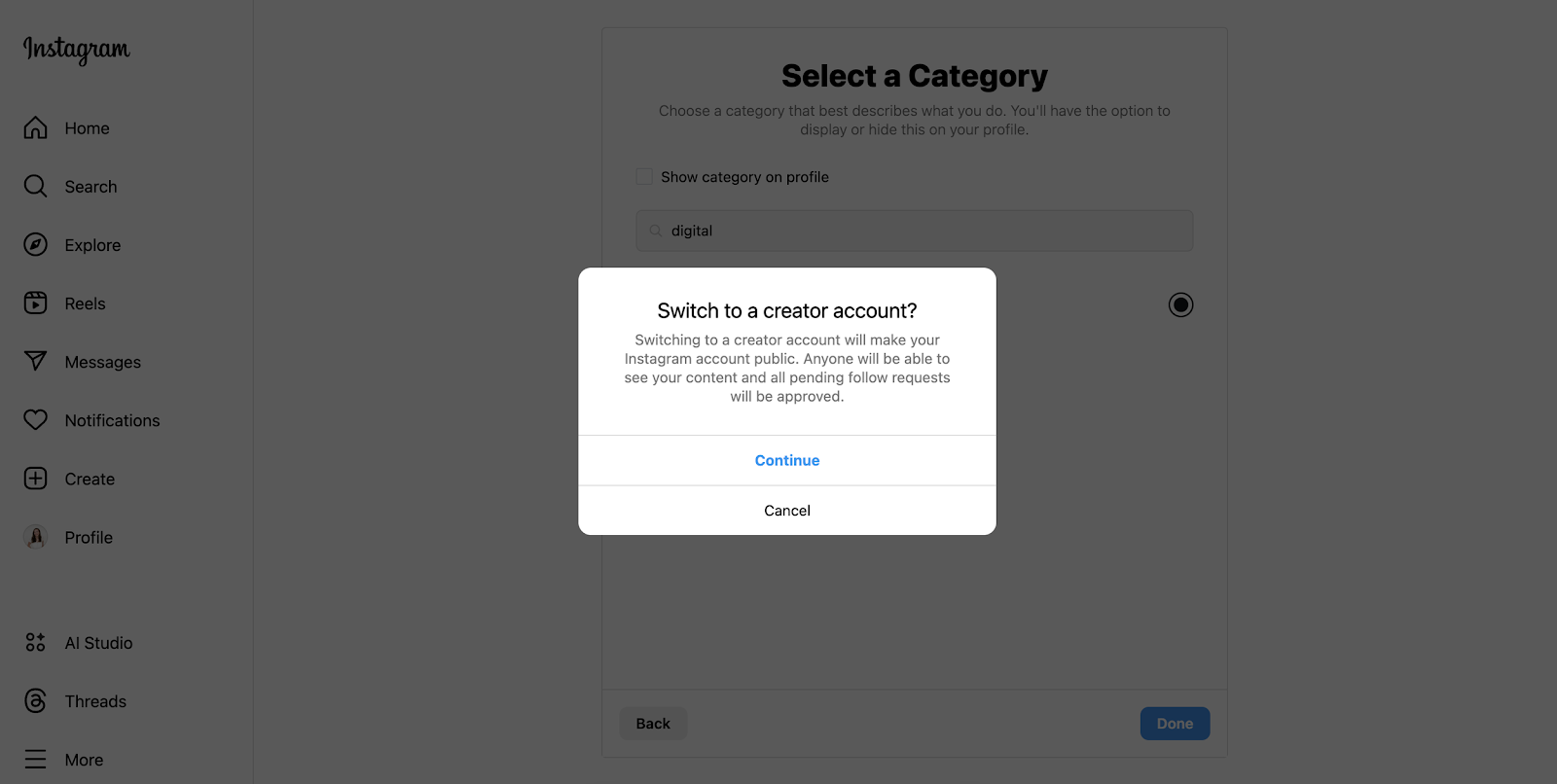Open AI Studio icon
Screen dimensions: 1557x784
pos(36,643)
